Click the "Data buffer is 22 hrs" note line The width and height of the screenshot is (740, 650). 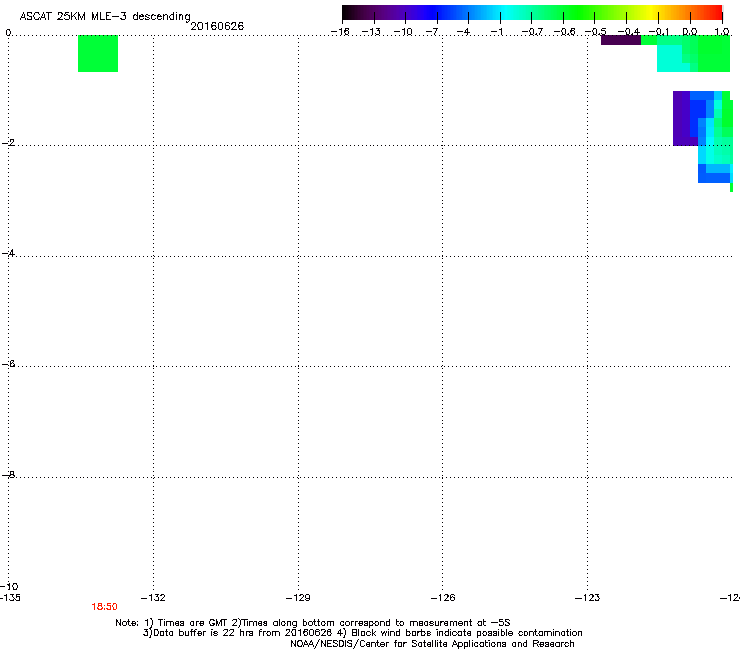(362, 633)
